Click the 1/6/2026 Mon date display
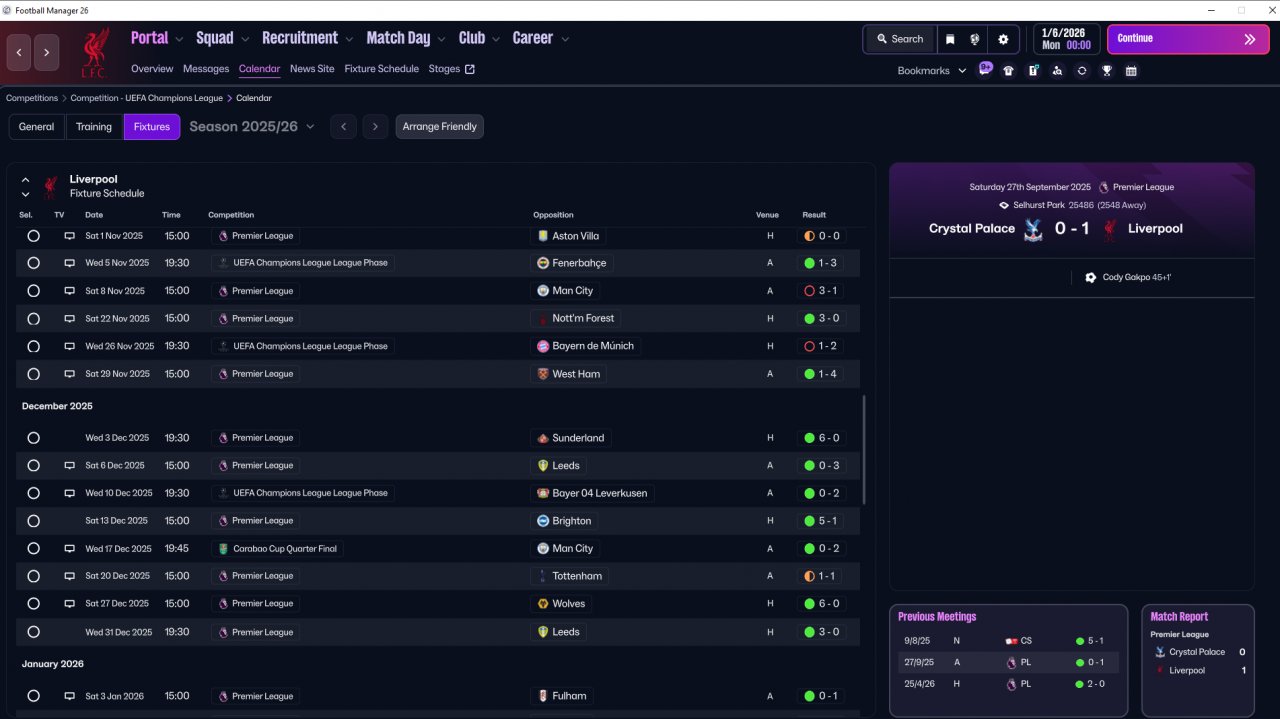 1066,39
